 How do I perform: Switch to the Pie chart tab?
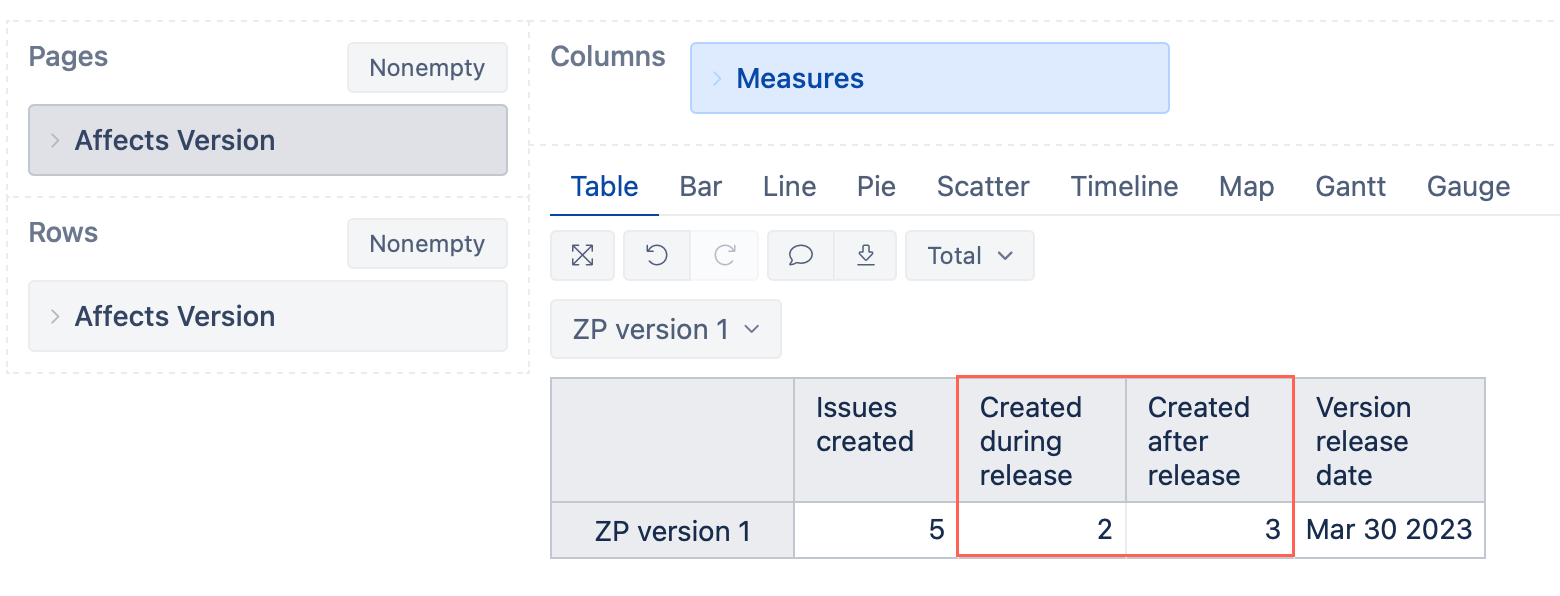(x=876, y=187)
